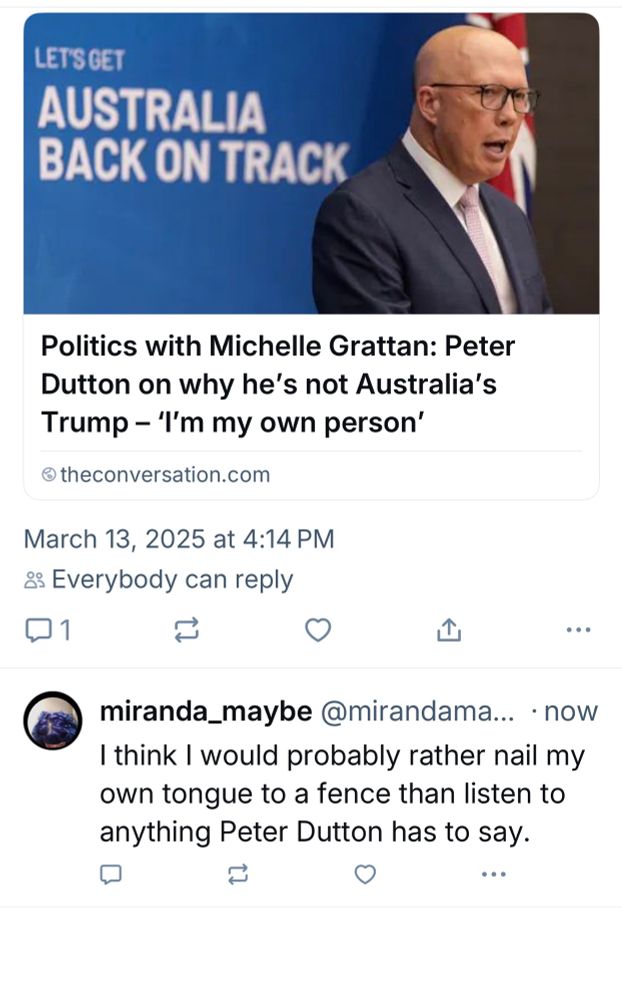Image resolution: width=622 pixels, height=1000 pixels.
Task: Repost the Peter Dutton article post
Action: tap(187, 630)
